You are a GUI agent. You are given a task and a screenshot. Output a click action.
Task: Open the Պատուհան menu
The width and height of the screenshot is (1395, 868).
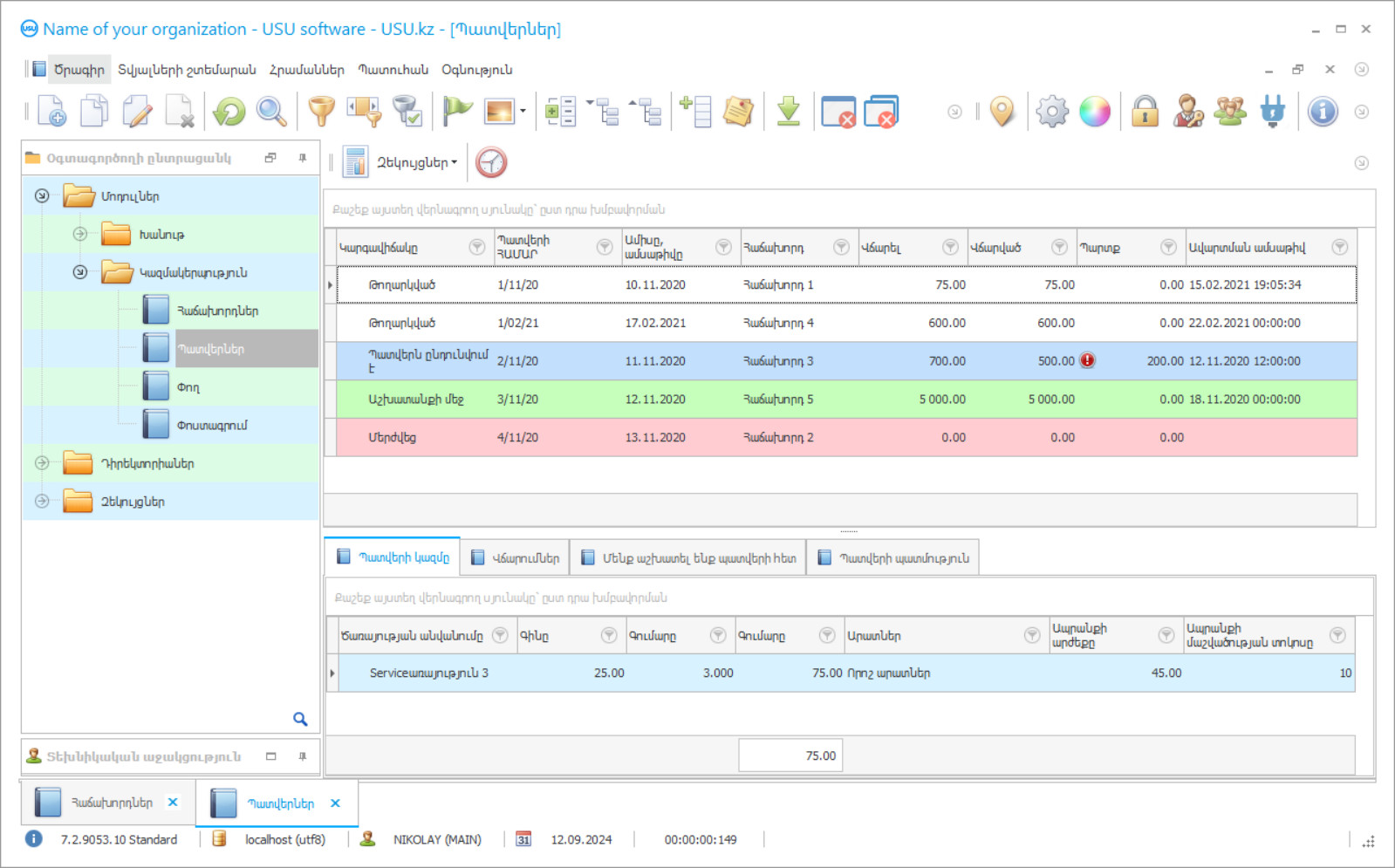tap(393, 70)
